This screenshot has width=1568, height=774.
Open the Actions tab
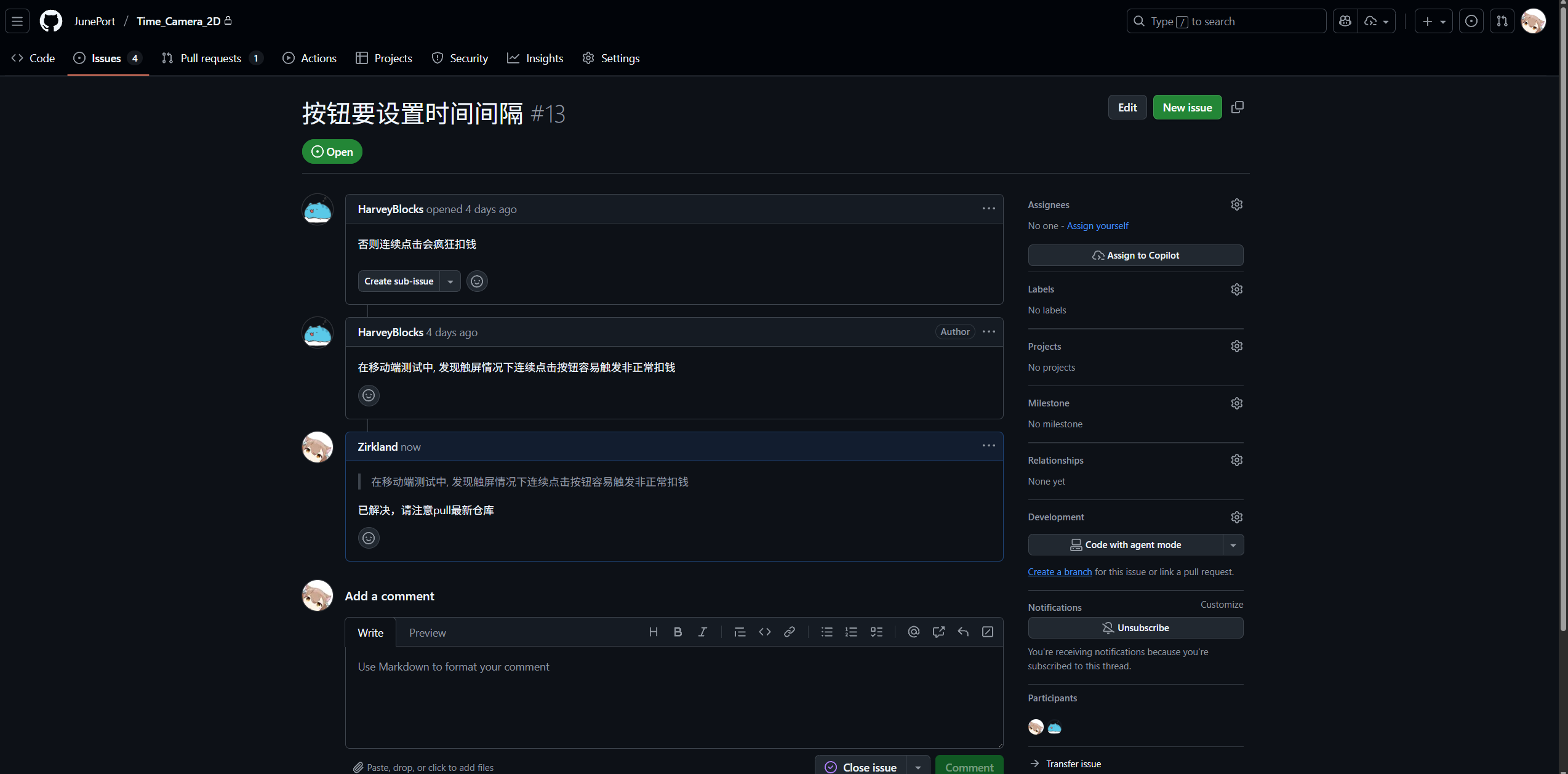click(x=310, y=58)
